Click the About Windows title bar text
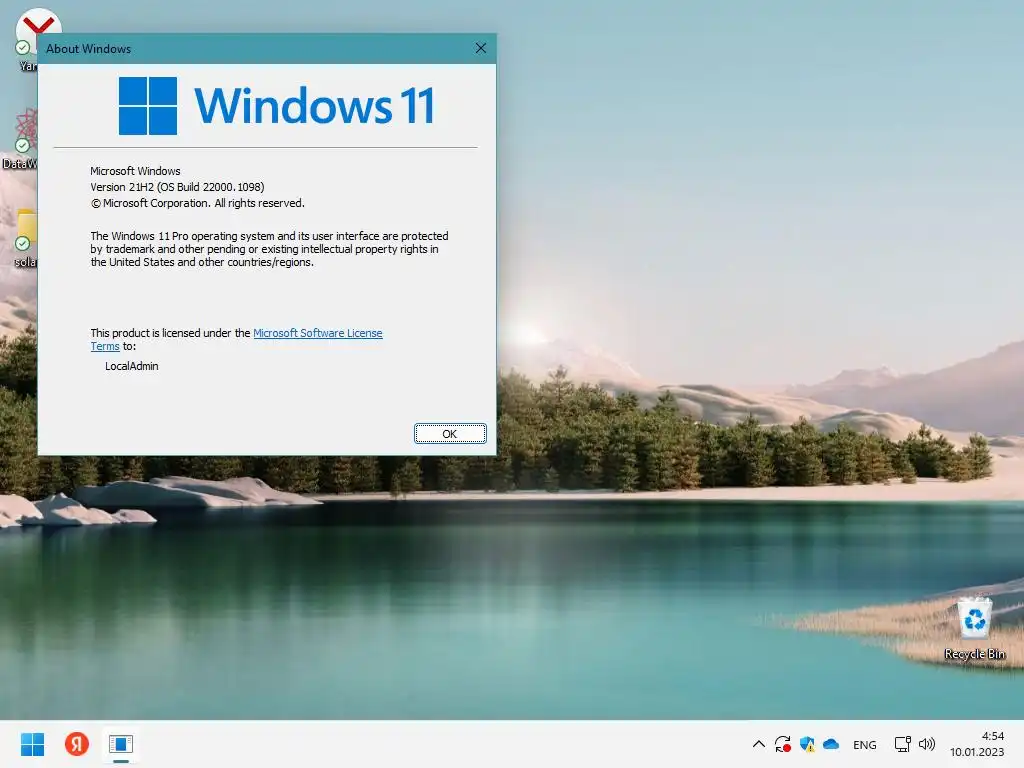 click(x=88, y=49)
